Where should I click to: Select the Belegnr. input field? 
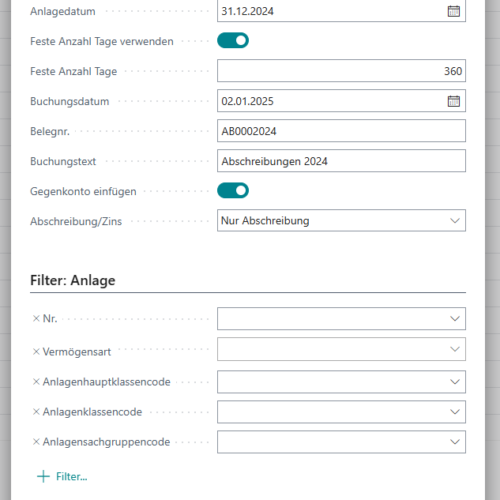(341, 131)
